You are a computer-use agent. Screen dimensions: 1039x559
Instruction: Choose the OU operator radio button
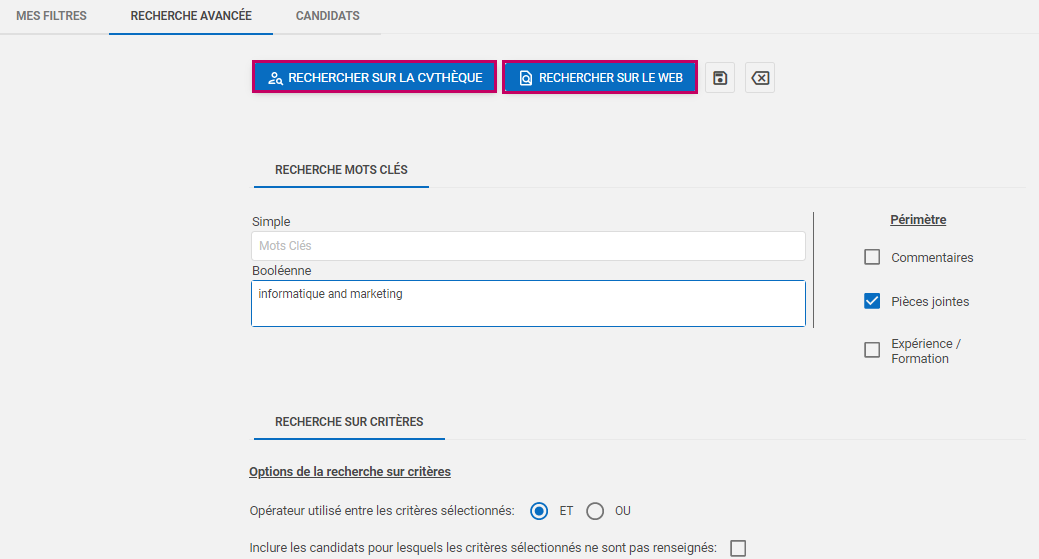595,511
